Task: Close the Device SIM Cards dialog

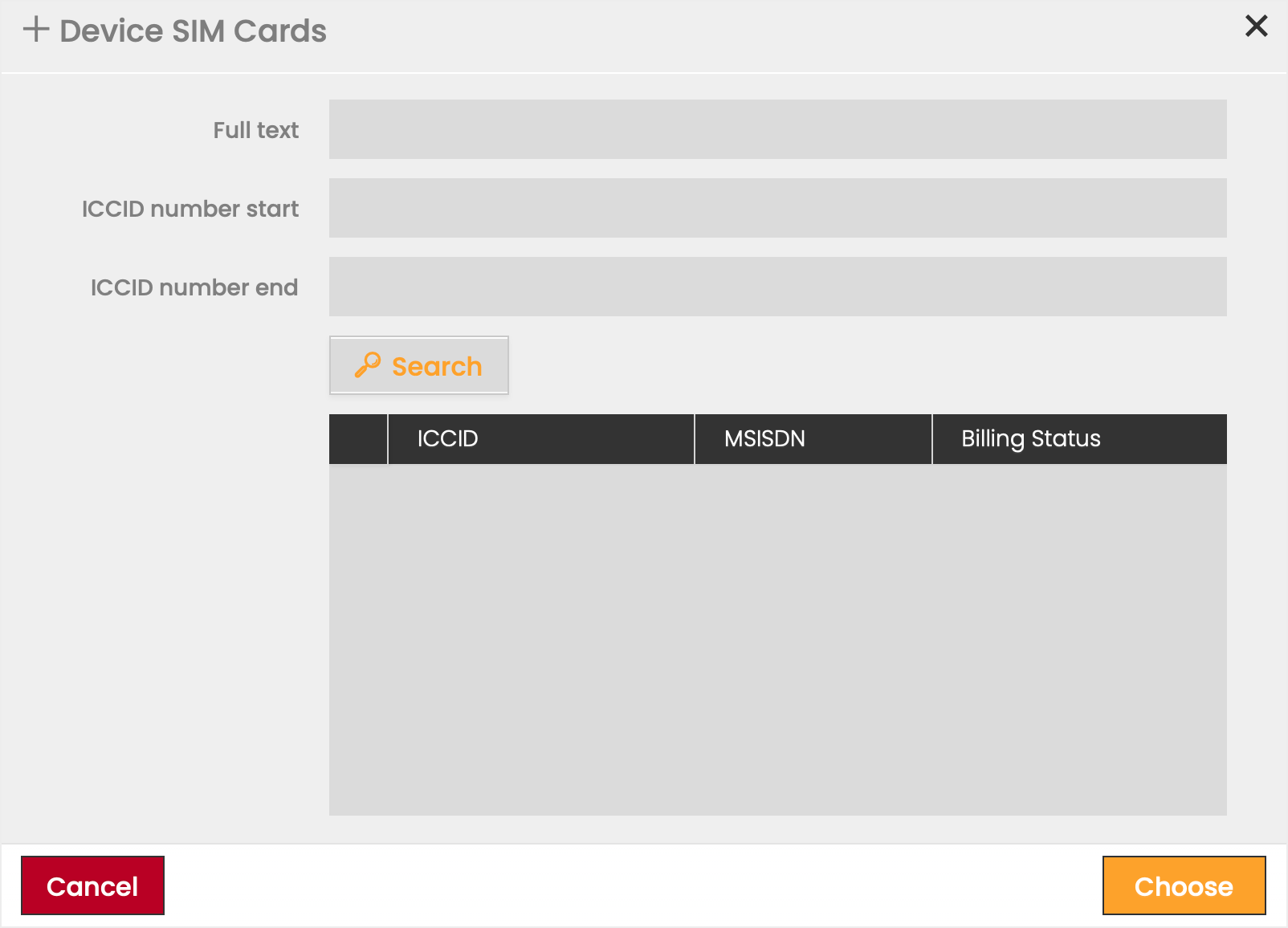Action: pos(1256,26)
